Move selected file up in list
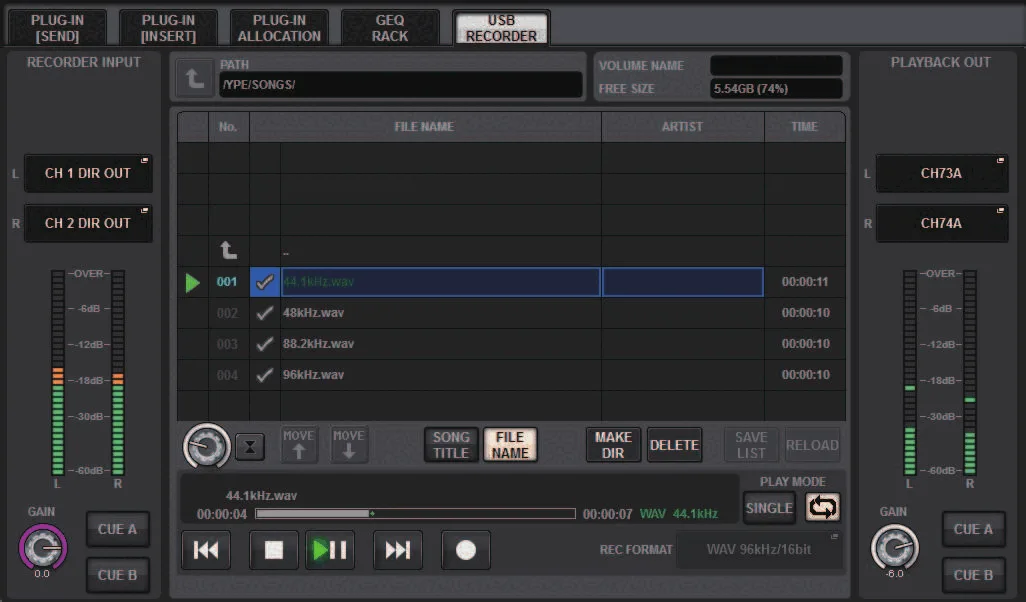Screen dimensions: 1026x602 tap(298, 445)
